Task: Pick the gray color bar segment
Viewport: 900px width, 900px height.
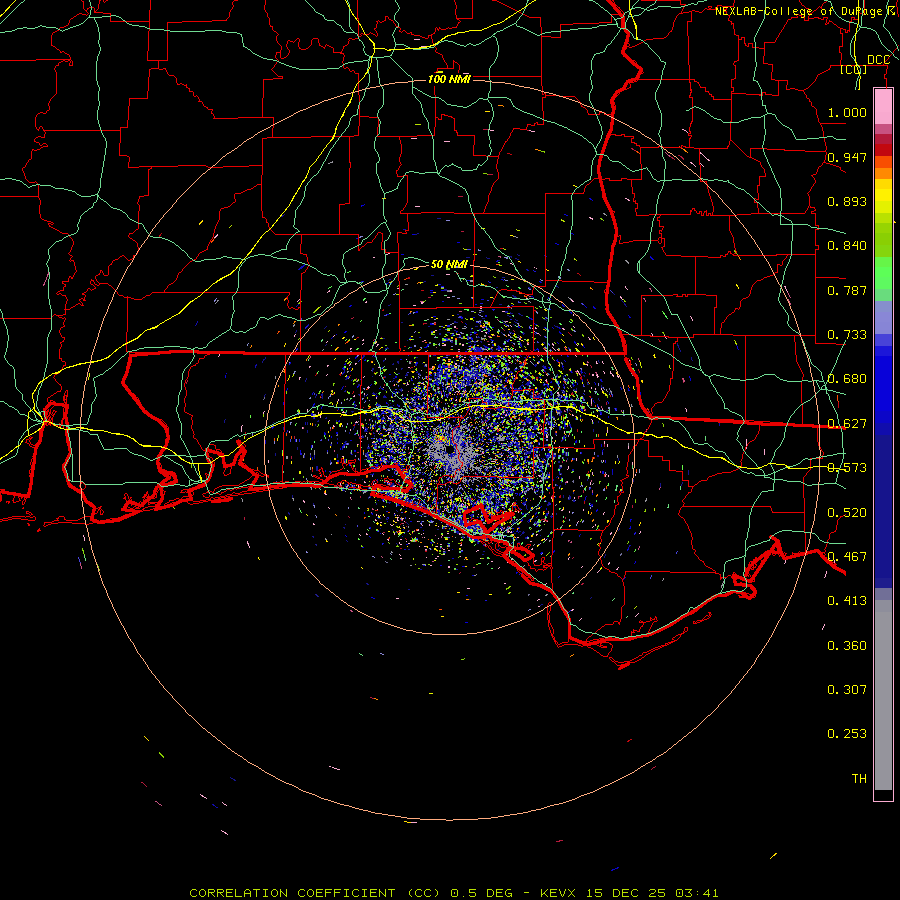Action: [883, 695]
